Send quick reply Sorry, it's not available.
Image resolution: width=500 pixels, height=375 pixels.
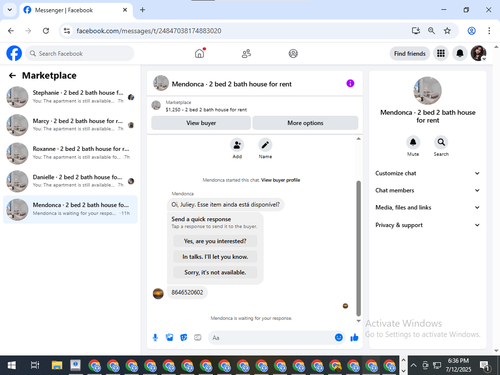(215, 272)
